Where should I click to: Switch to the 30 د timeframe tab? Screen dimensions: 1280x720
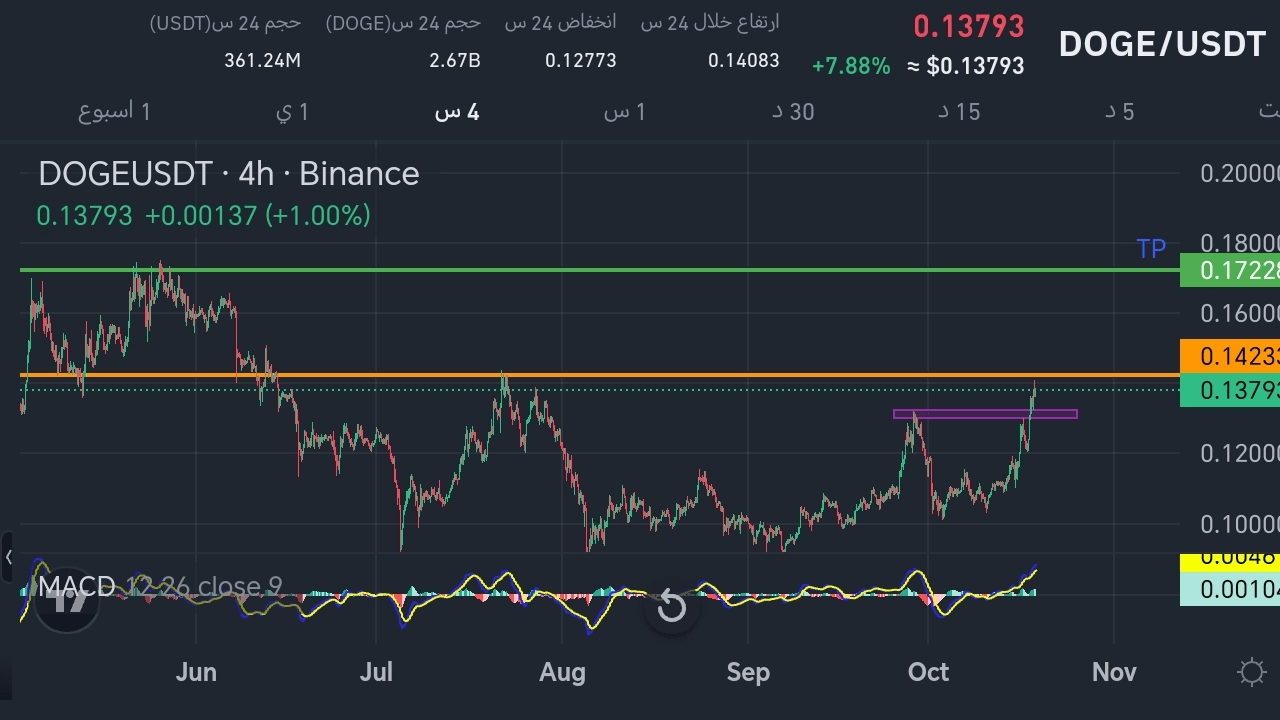[793, 111]
